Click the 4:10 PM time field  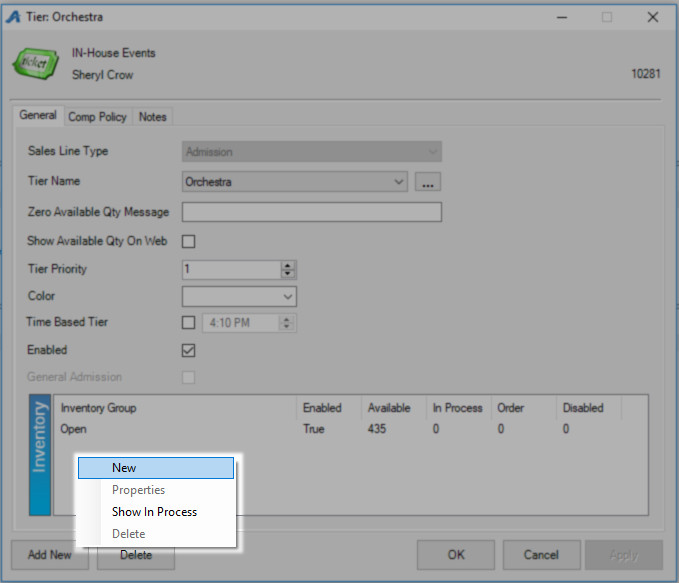point(240,323)
